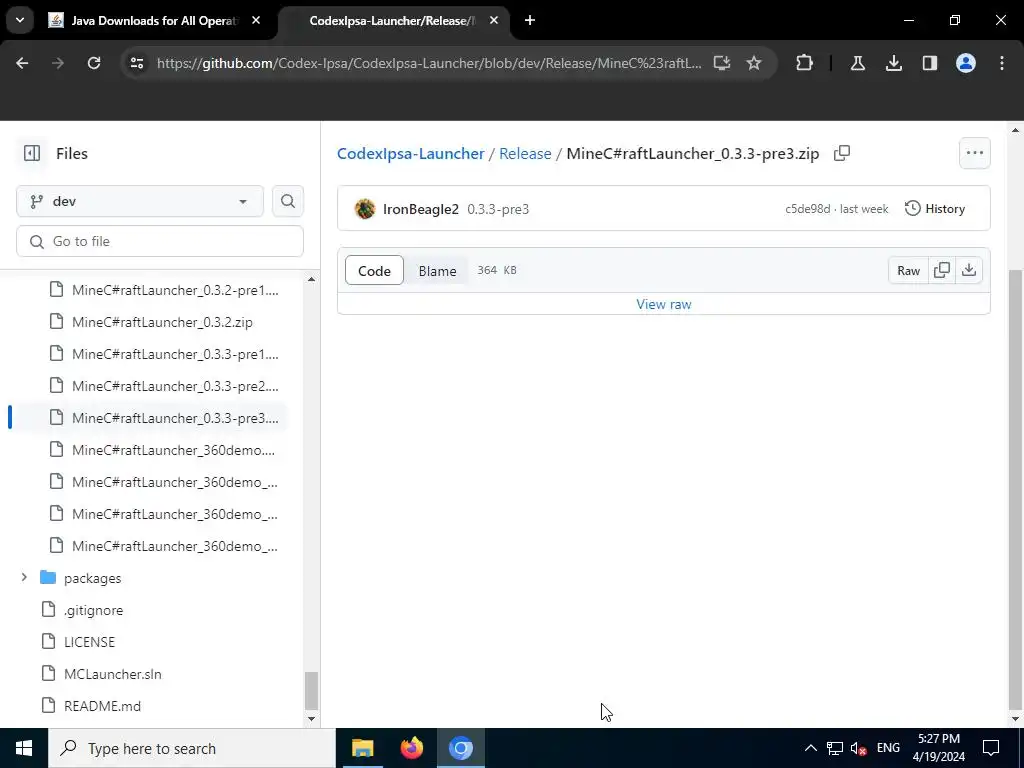The image size is (1024, 768).
Task: Click file tree scrollbar down arrow
Action: [312, 719]
